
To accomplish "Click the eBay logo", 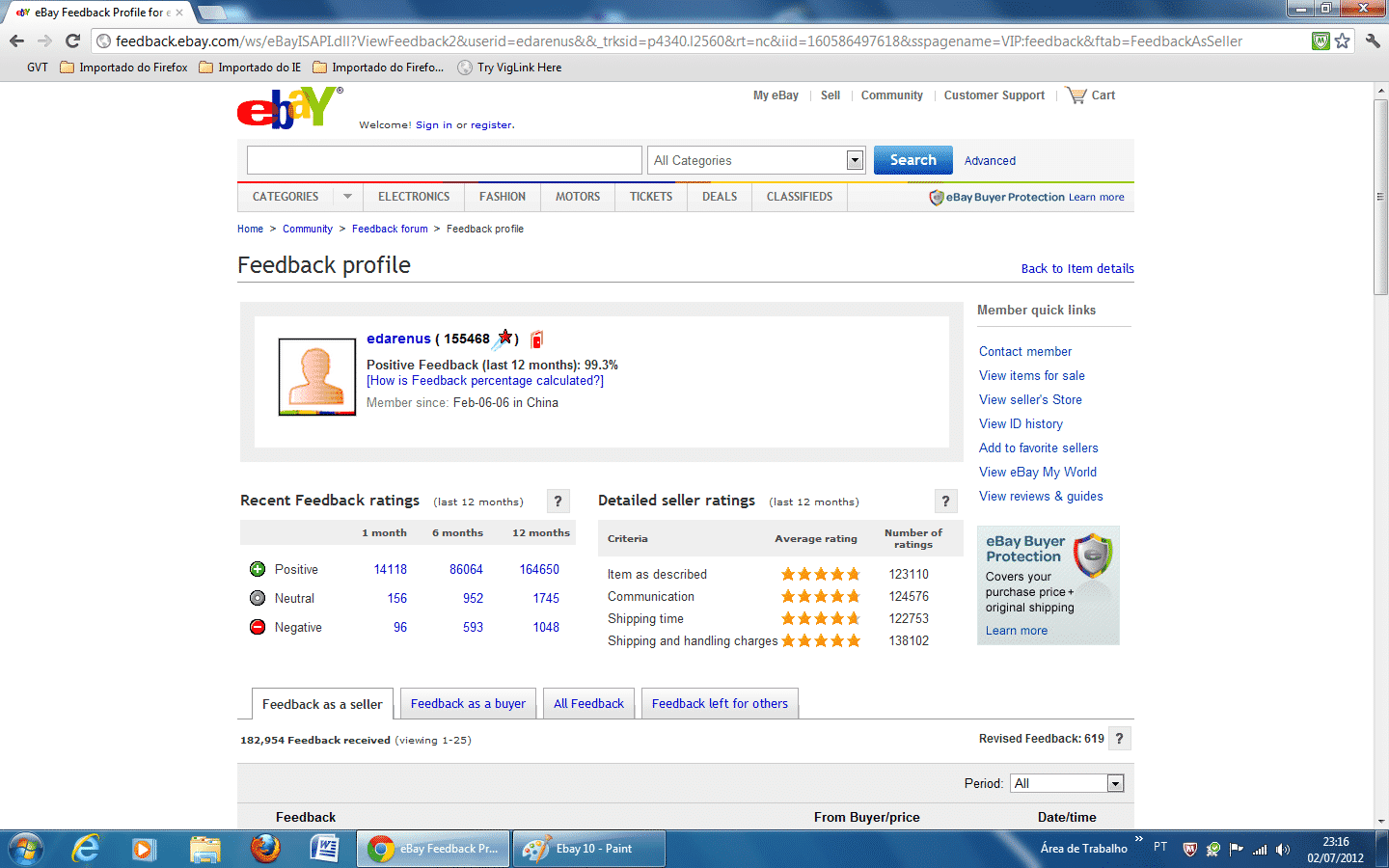I will [288, 108].
